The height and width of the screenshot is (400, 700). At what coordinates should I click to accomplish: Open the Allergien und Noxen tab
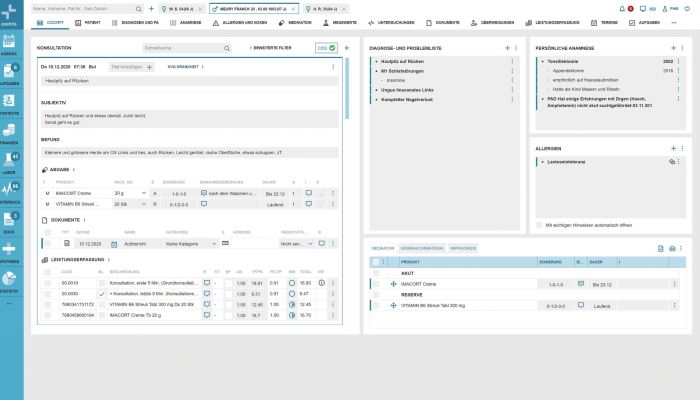pos(240,22)
